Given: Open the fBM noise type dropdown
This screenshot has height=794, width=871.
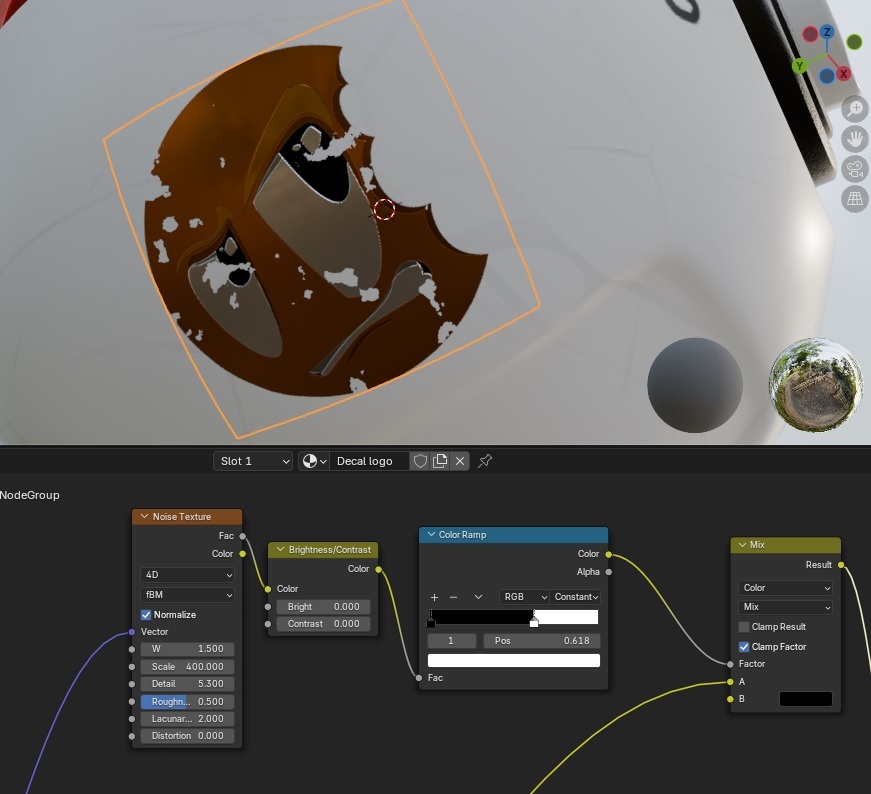Looking at the screenshot, I should [187, 595].
